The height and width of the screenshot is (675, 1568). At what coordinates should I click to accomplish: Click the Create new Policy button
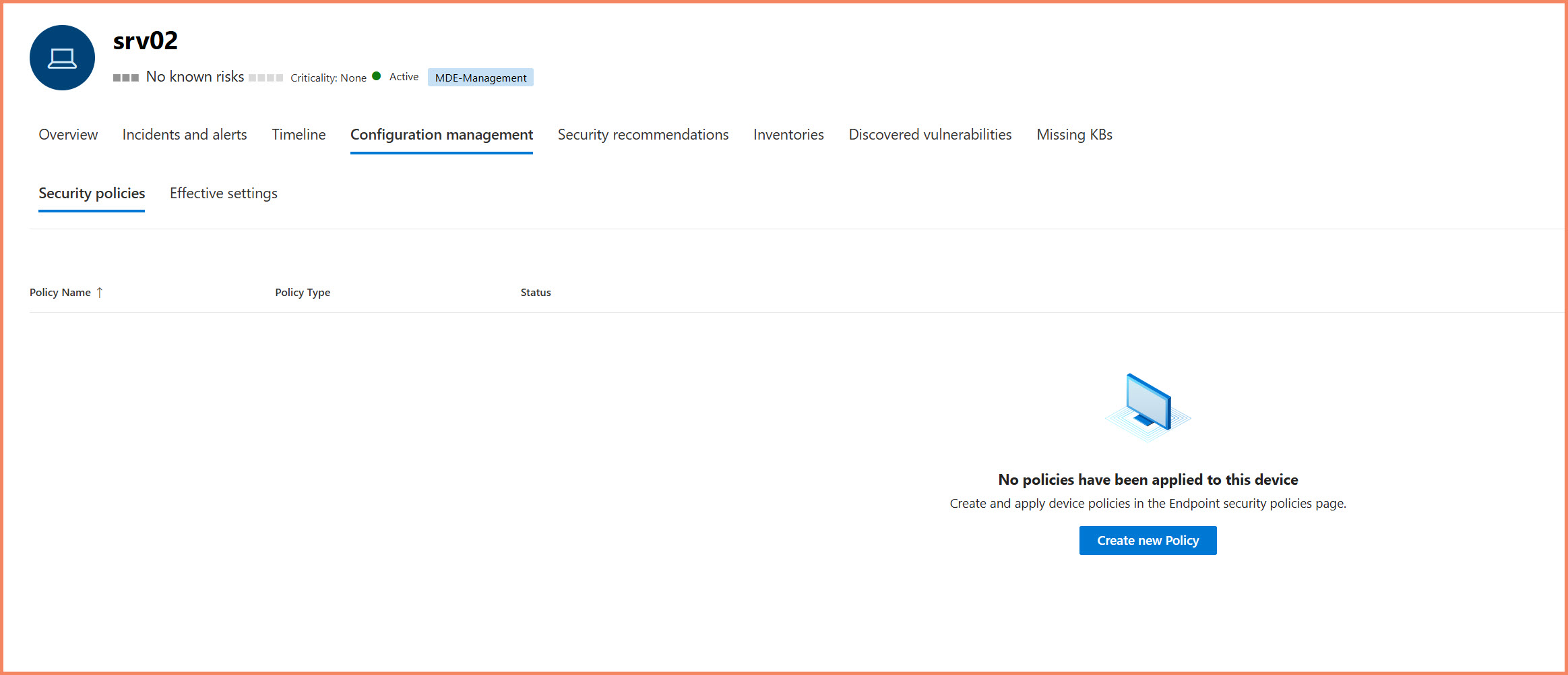pos(1148,541)
